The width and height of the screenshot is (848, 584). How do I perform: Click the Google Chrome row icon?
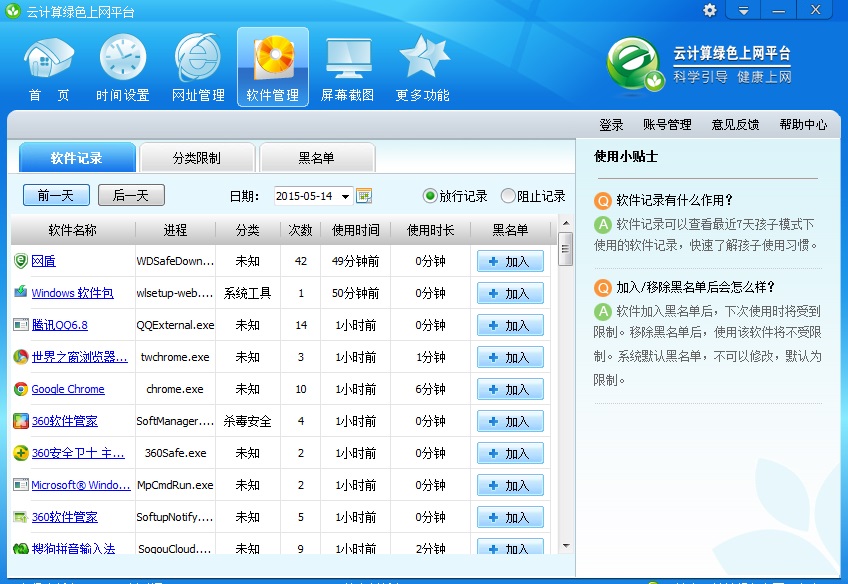(x=21, y=389)
